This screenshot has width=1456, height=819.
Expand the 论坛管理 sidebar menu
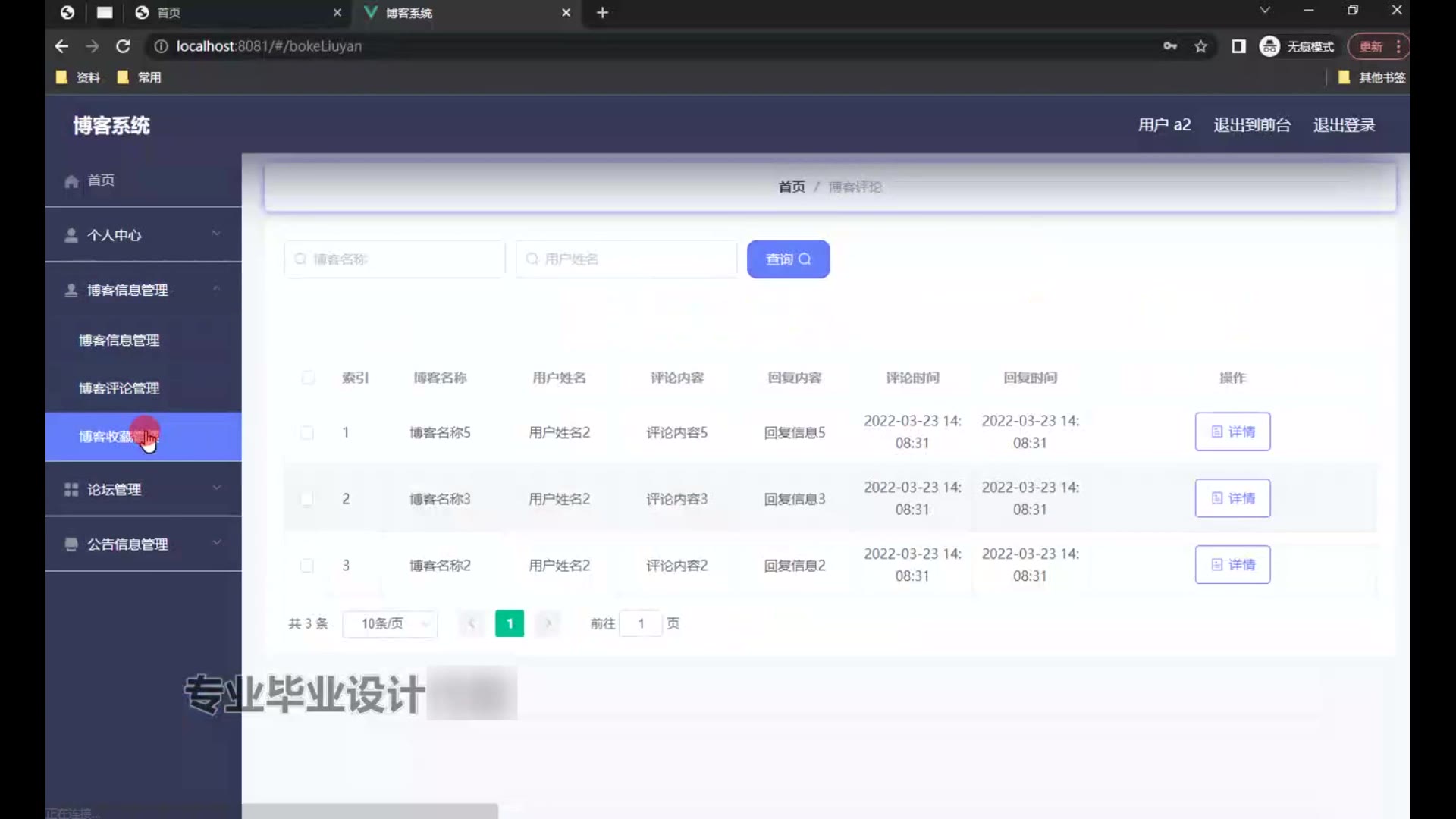pyautogui.click(x=143, y=489)
